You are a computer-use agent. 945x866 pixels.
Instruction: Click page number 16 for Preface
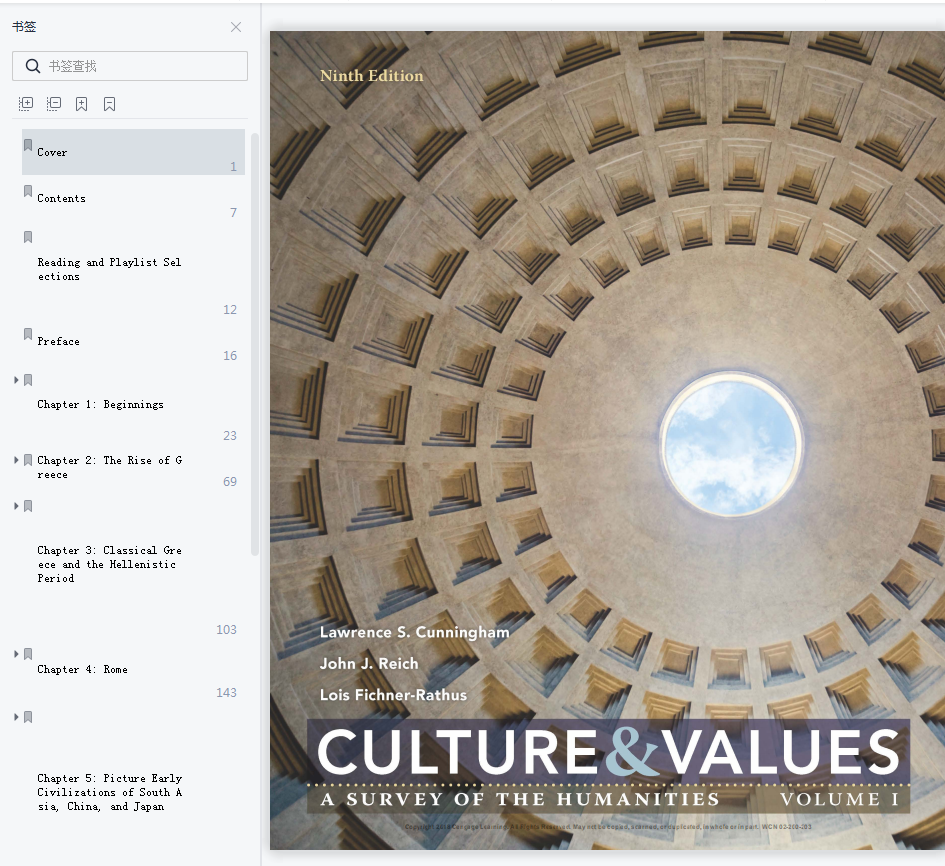230,356
